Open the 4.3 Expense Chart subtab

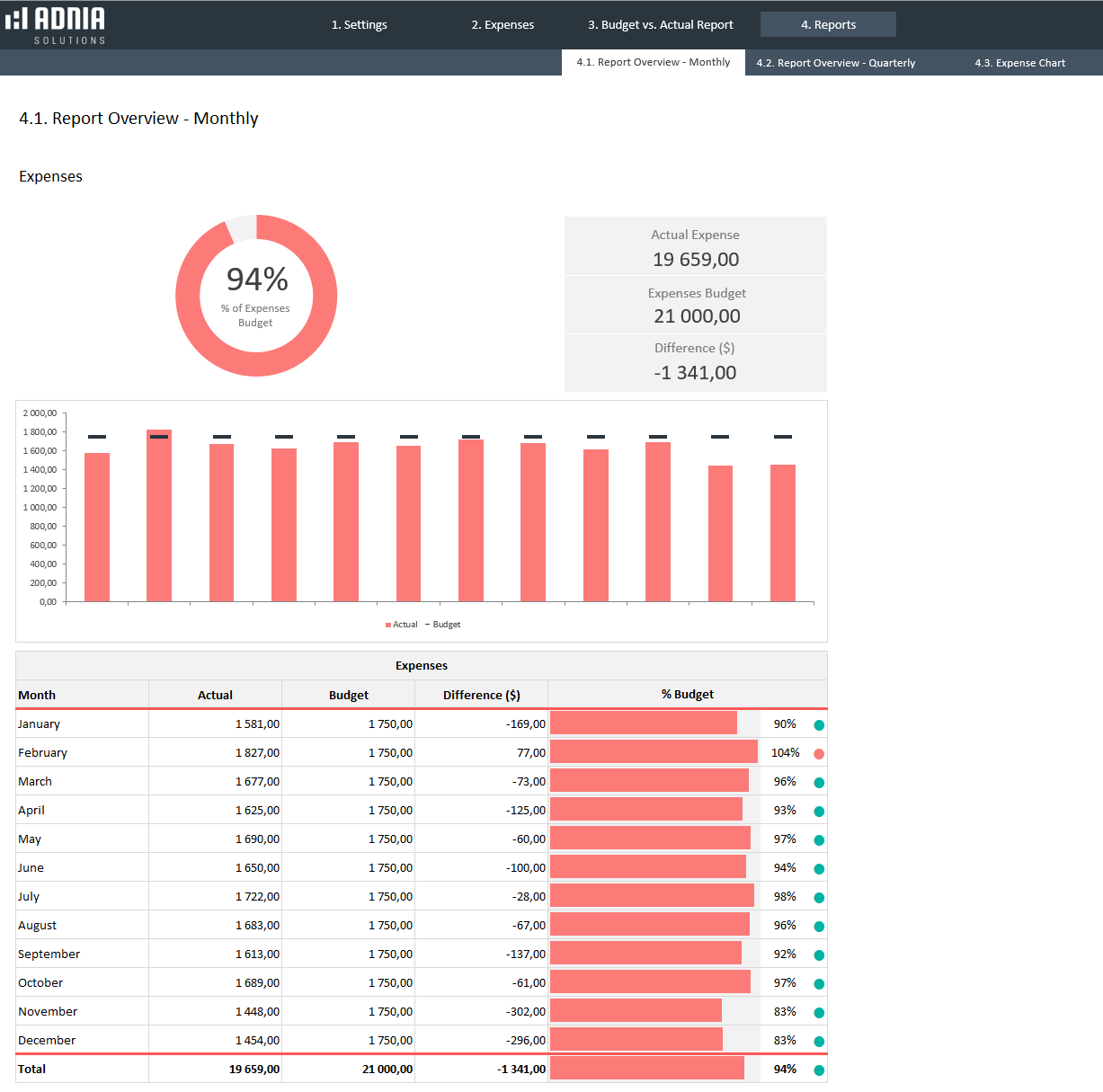click(x=1019, y=63)
